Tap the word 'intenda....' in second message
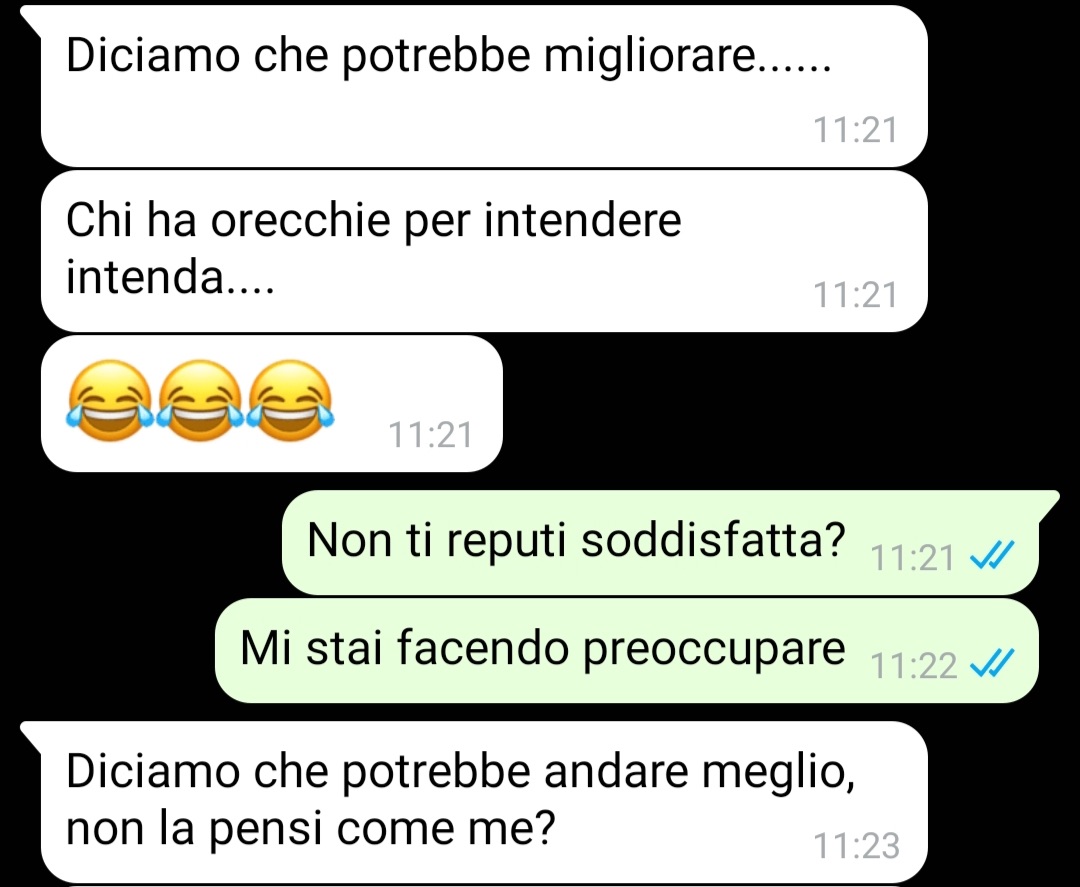Viewport: 1080px width, 887px height. point(170,278)
